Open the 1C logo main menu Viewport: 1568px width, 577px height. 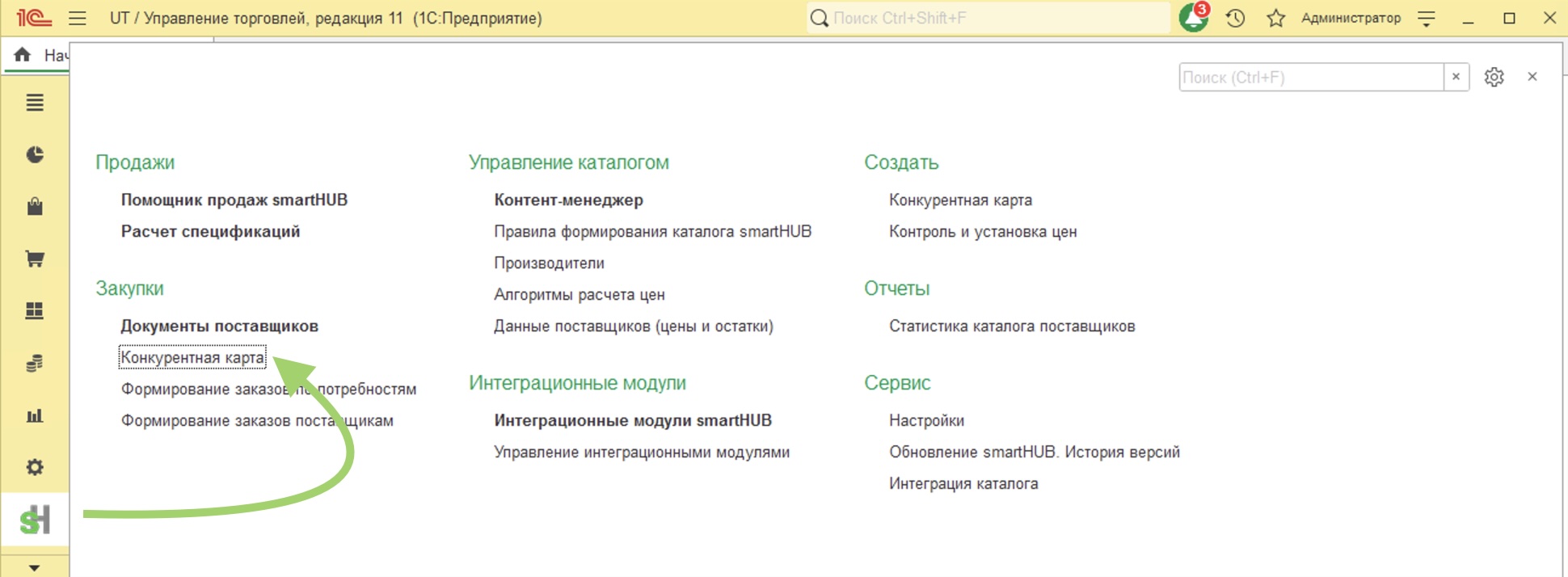[x=34, y=18]
